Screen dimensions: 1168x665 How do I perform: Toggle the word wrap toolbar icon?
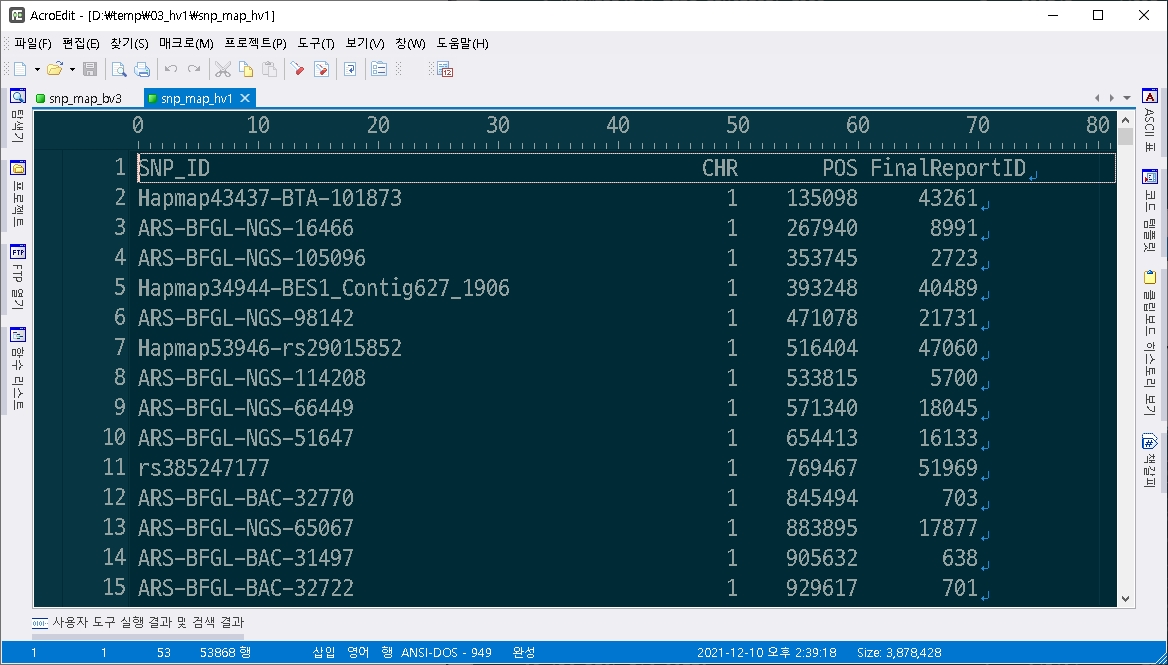pos(350,69)
